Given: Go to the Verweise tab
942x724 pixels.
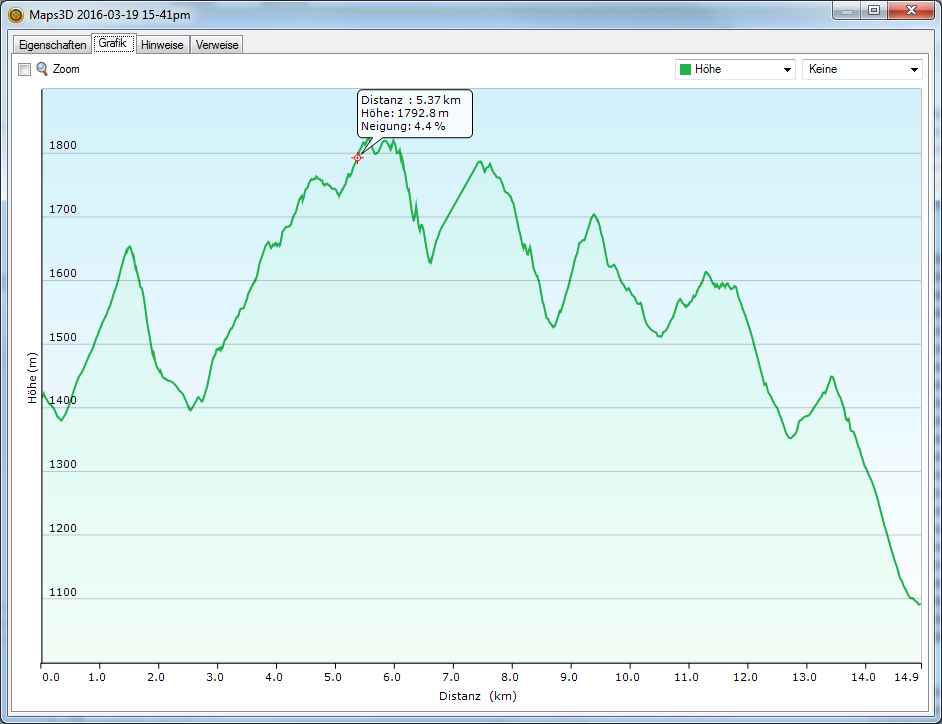Looking at the screenshot, I should click(216, 45).
